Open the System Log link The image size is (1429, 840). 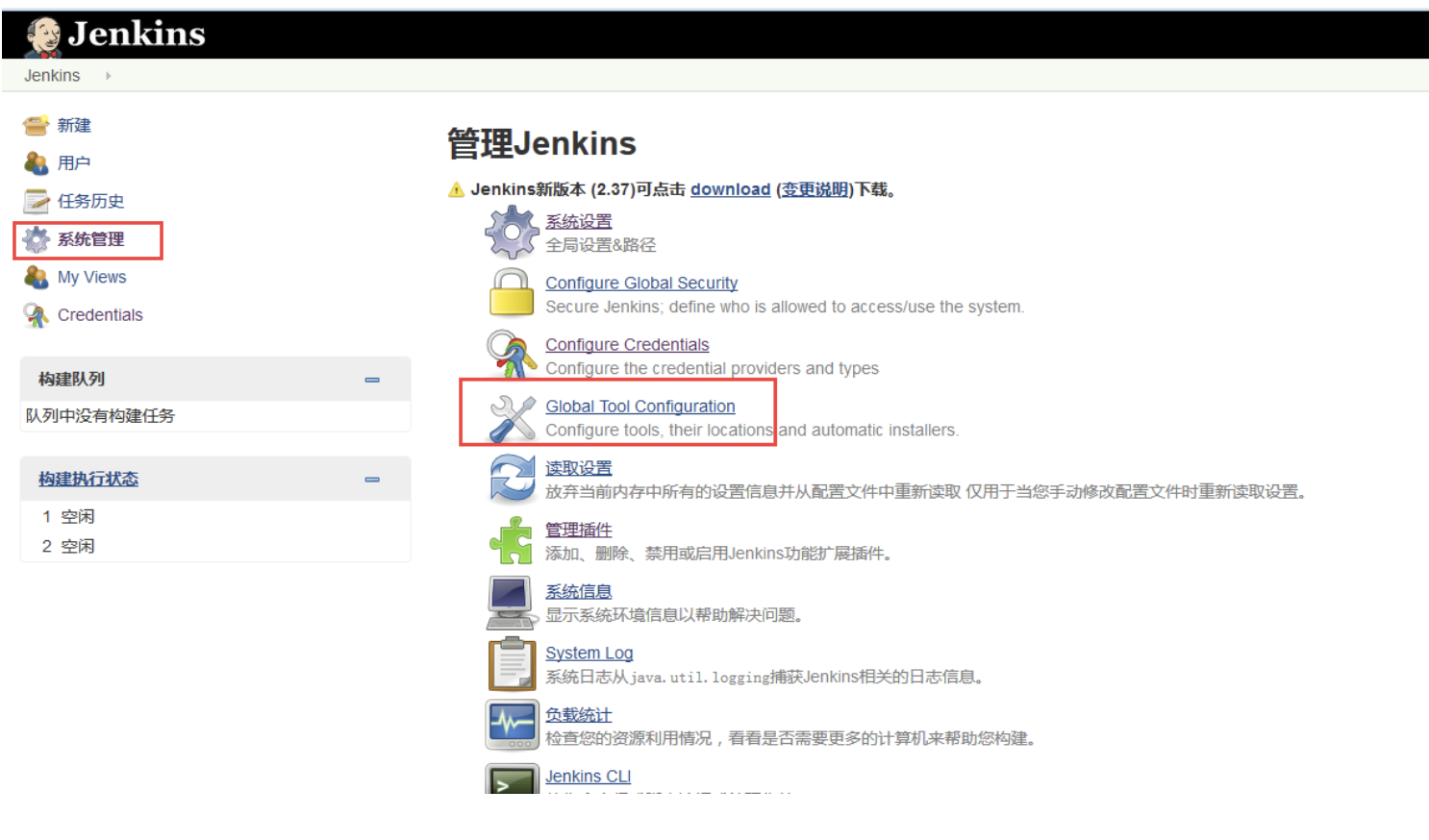(589, 654)
